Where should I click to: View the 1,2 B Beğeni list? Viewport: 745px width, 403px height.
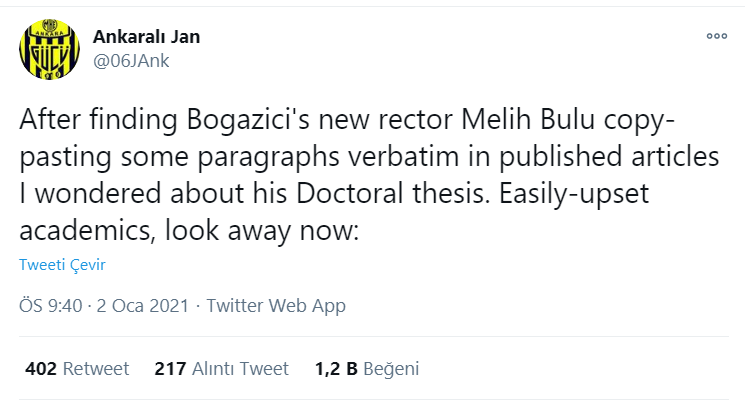point(367,369)
